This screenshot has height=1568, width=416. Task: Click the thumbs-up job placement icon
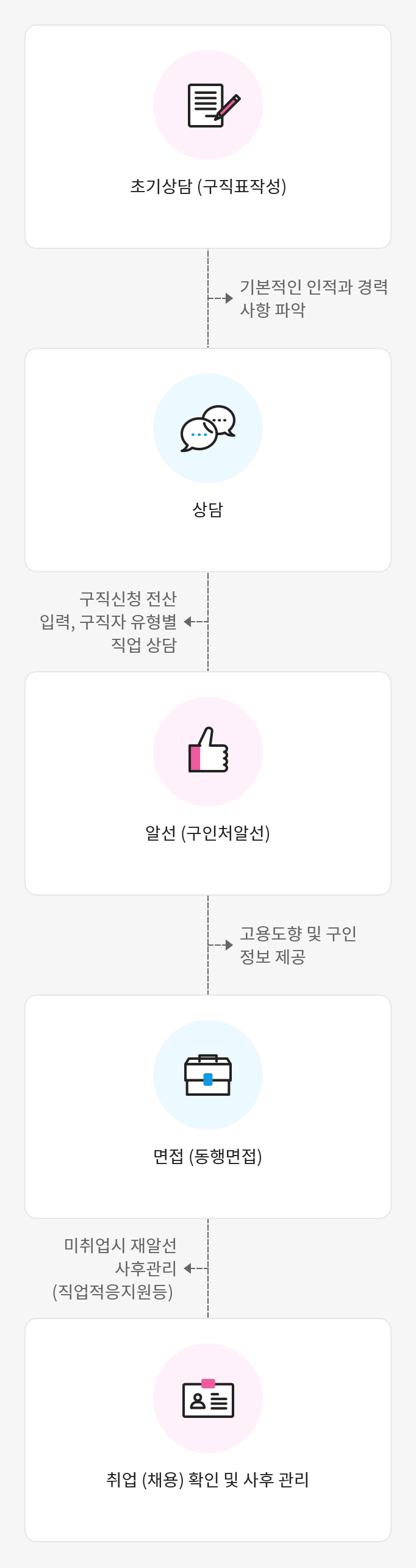208,750
